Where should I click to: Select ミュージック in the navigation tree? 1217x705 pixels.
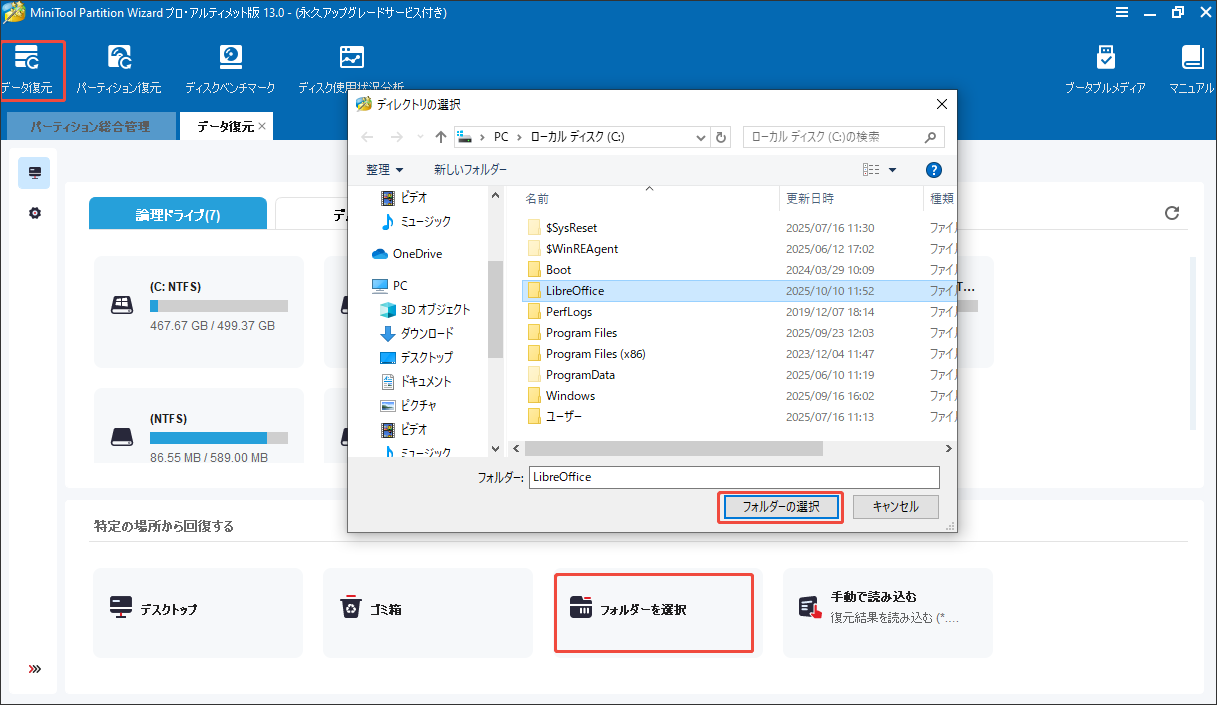tap(416, 221)
